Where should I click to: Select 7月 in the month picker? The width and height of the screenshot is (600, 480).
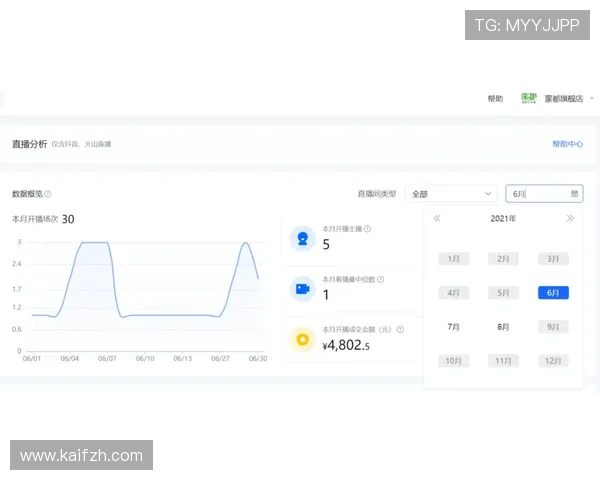pyautogui.click(x=453, y=327)
